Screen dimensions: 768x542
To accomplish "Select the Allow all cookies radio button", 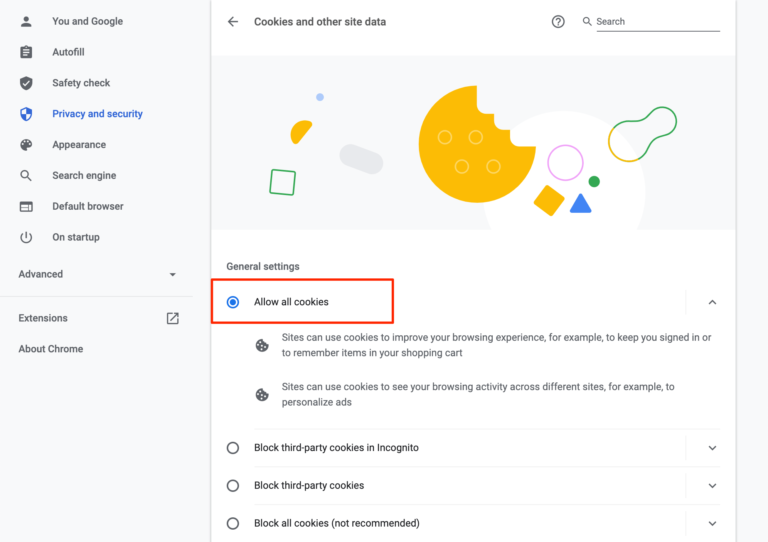I will 233,302.
